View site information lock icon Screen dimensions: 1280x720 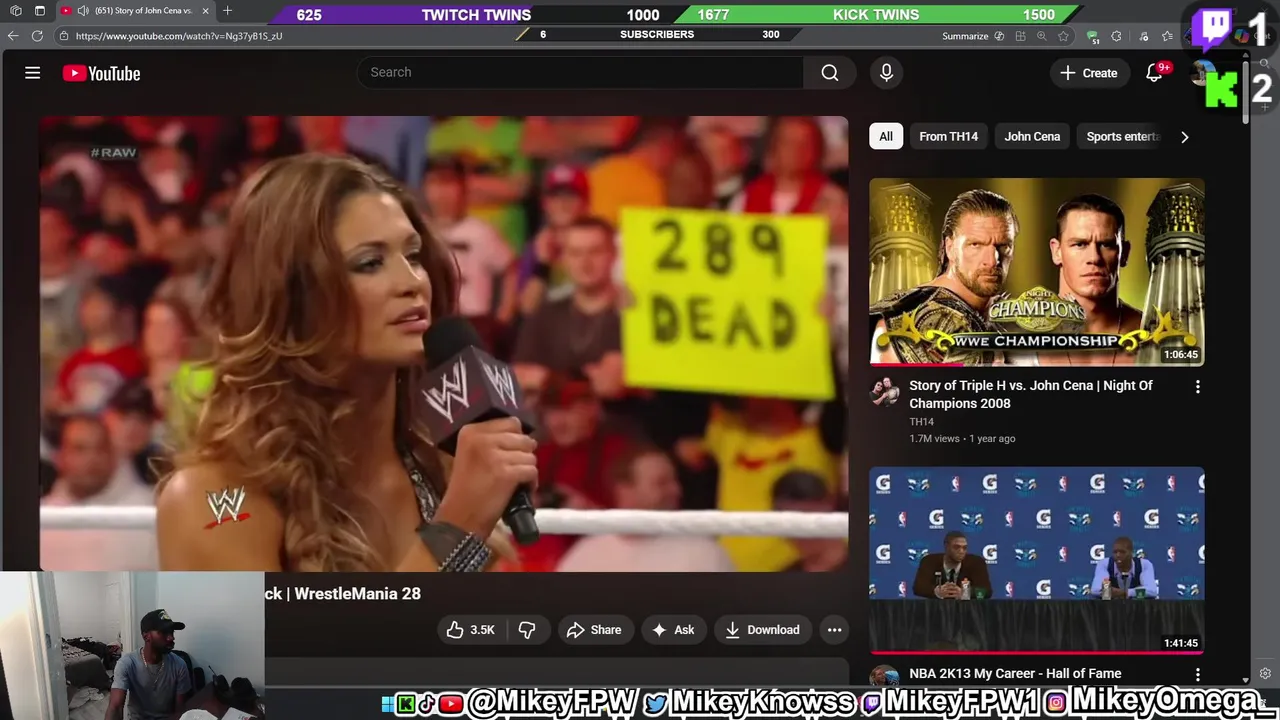click(64, 35)
